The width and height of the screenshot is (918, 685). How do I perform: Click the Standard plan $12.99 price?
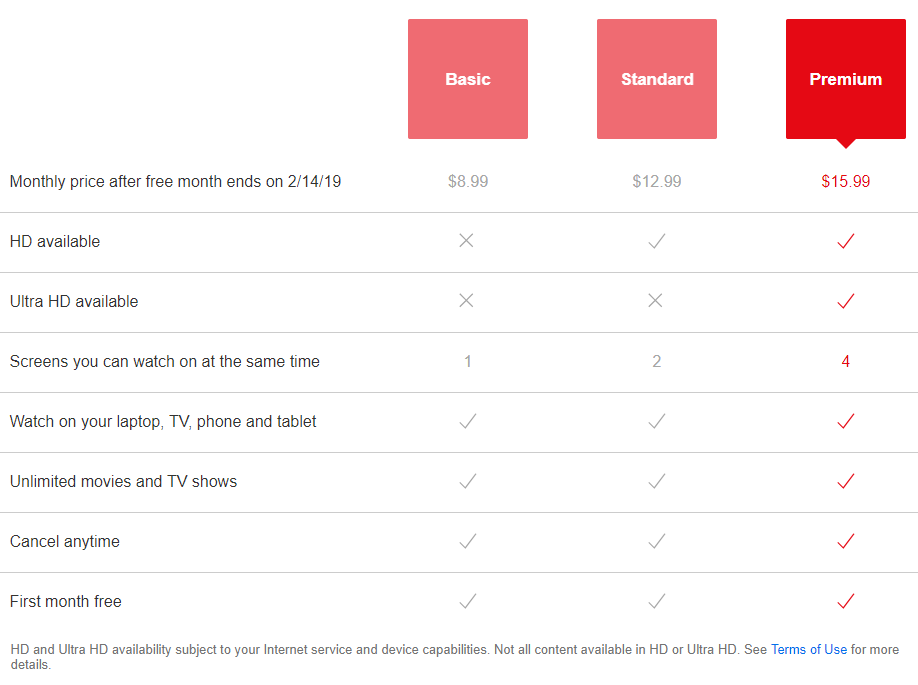(657, 181)
